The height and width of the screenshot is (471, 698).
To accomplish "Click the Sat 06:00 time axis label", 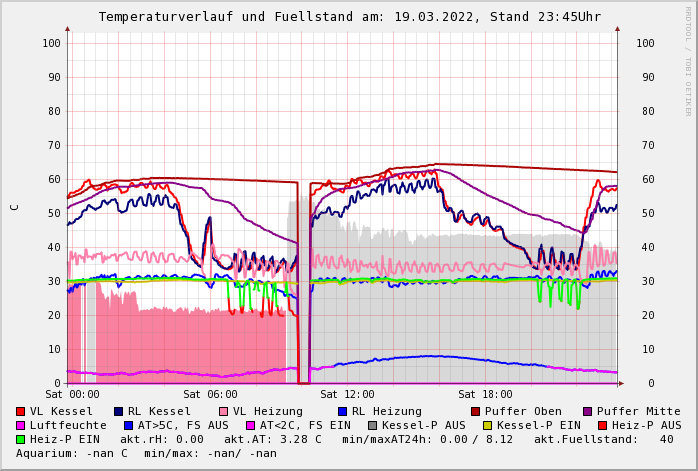I will 210,394.
